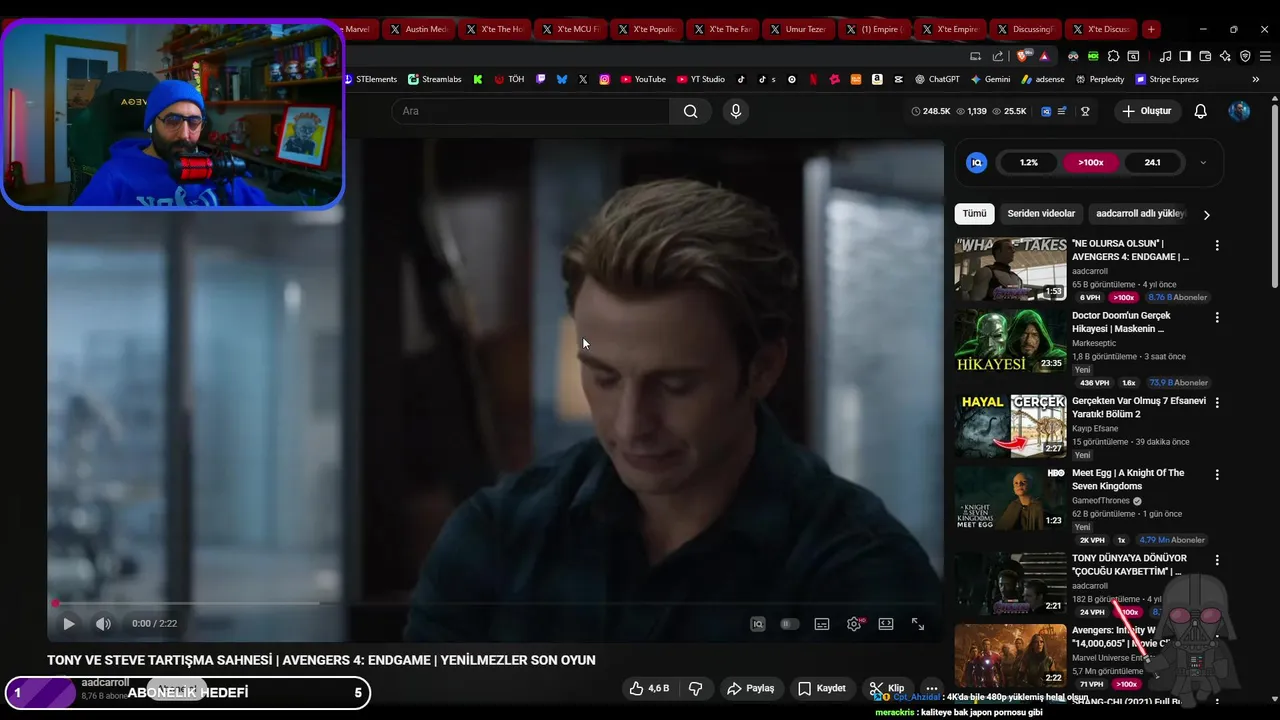This screenshot has height=720, width=1280.
Task: Toggle the autoplay switch in player
Action: click(790, 624)
